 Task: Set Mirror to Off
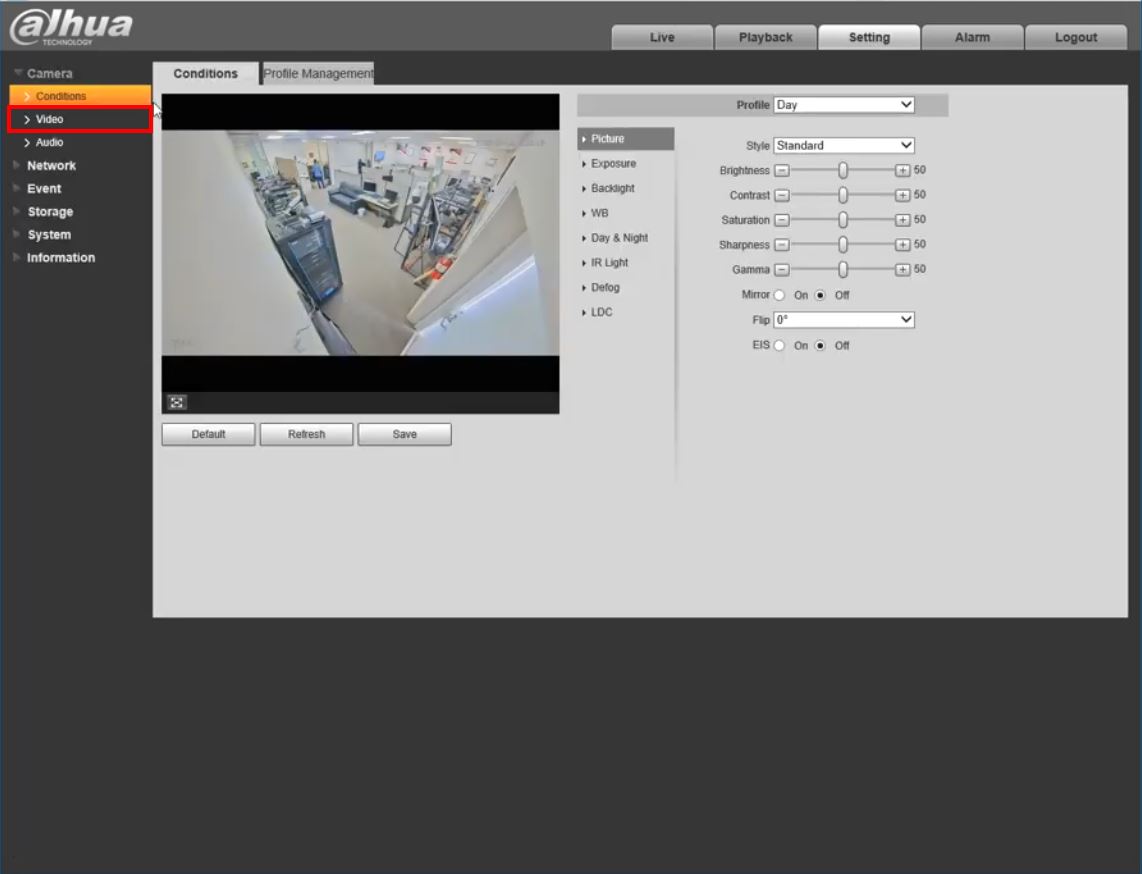820,295
